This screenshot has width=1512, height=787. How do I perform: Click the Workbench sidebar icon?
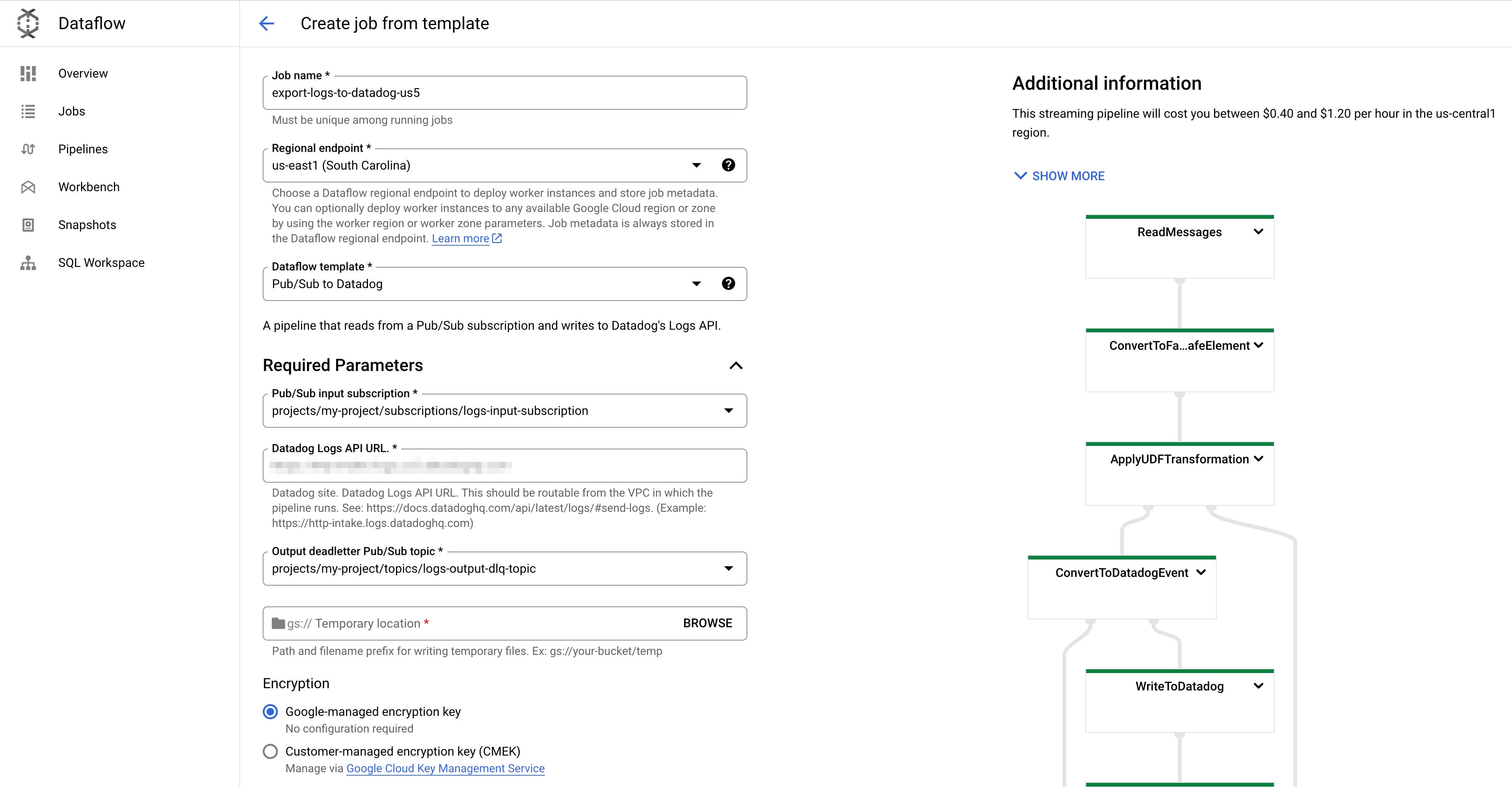(28, 187)
